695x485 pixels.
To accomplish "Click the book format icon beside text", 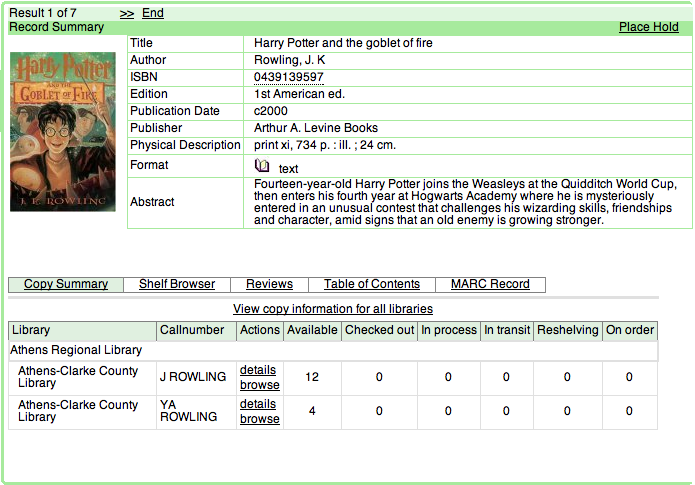I will click(262, 166).
